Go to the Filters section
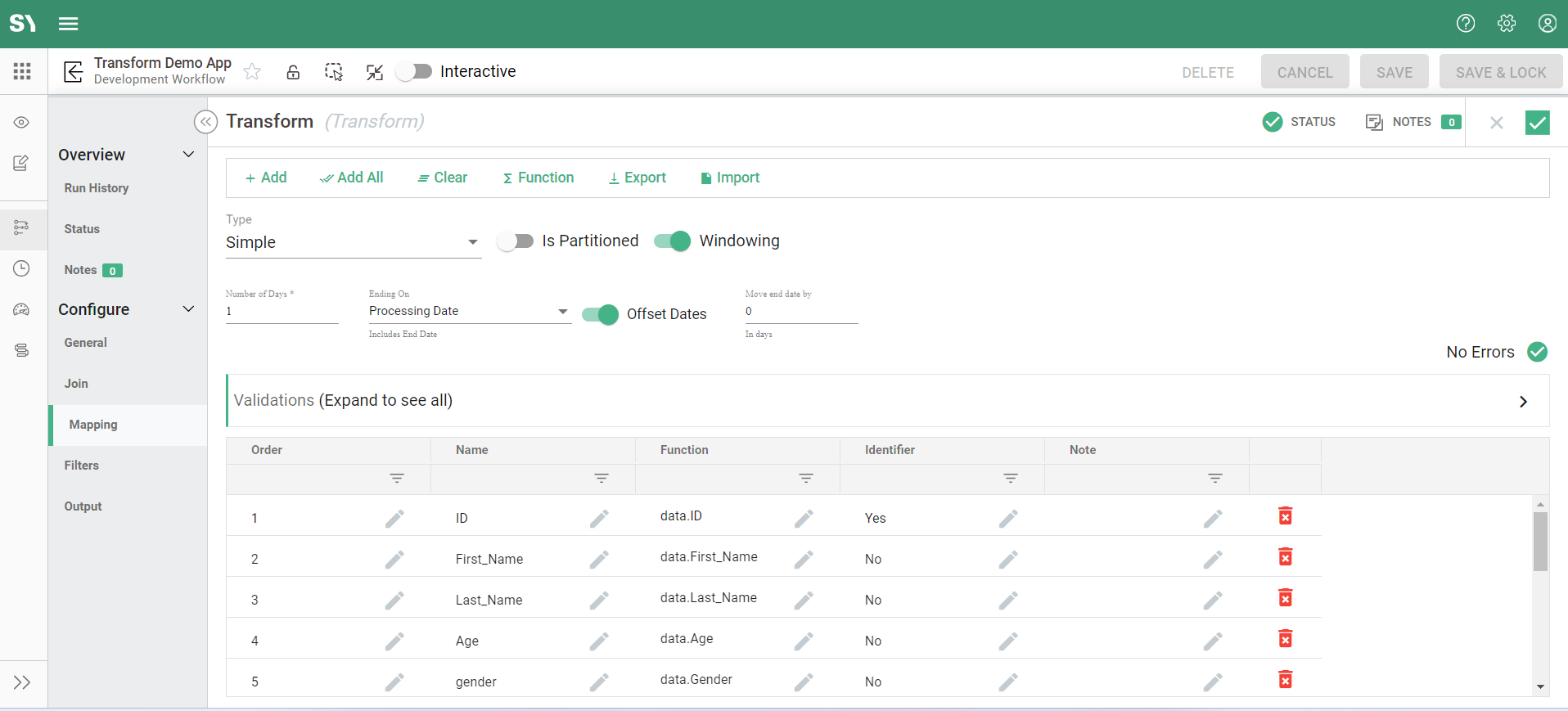1568x711 pixels. pyautogui.click(x=82, y=466)
